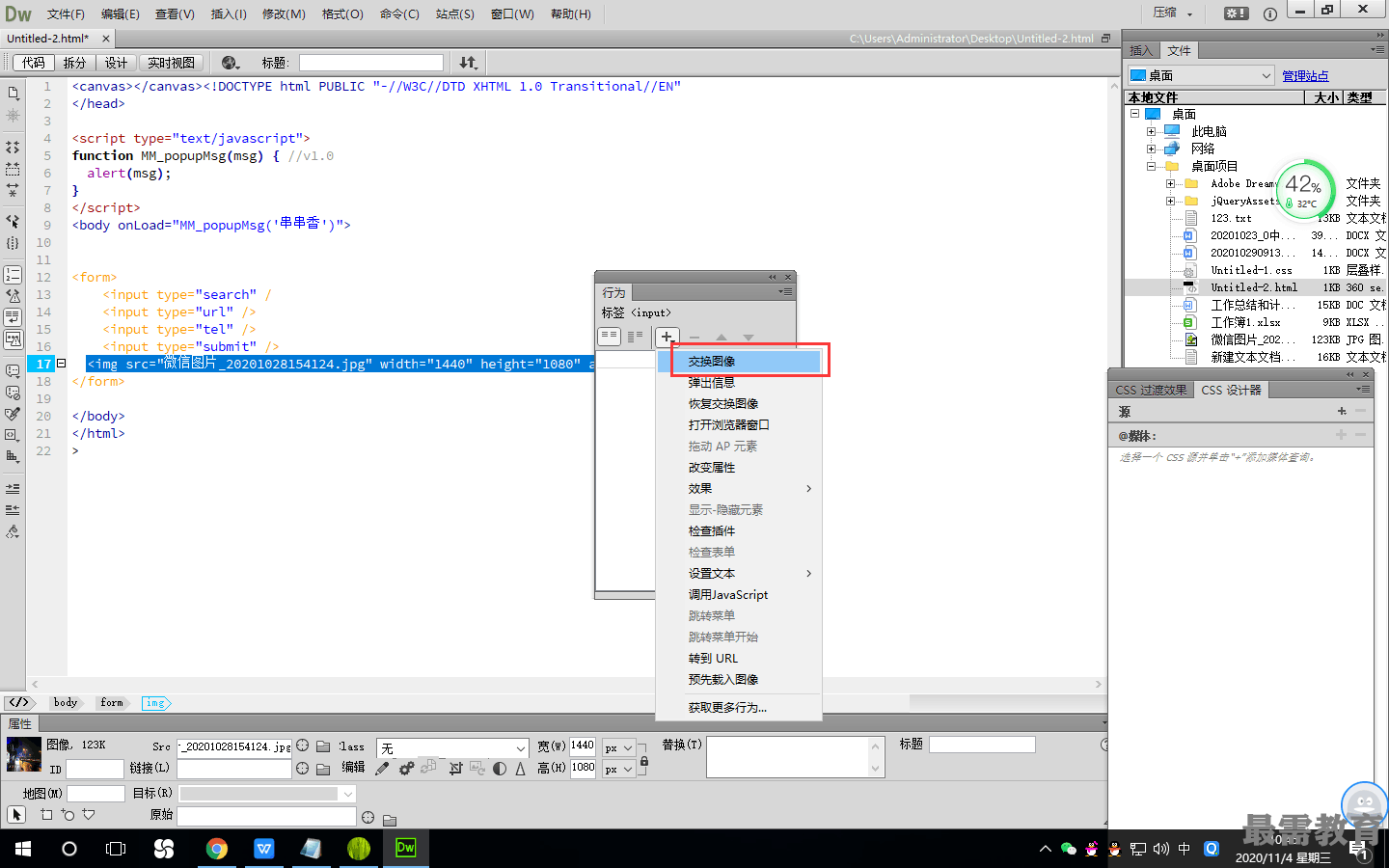Switch to 代码 view

pos(34,63)
